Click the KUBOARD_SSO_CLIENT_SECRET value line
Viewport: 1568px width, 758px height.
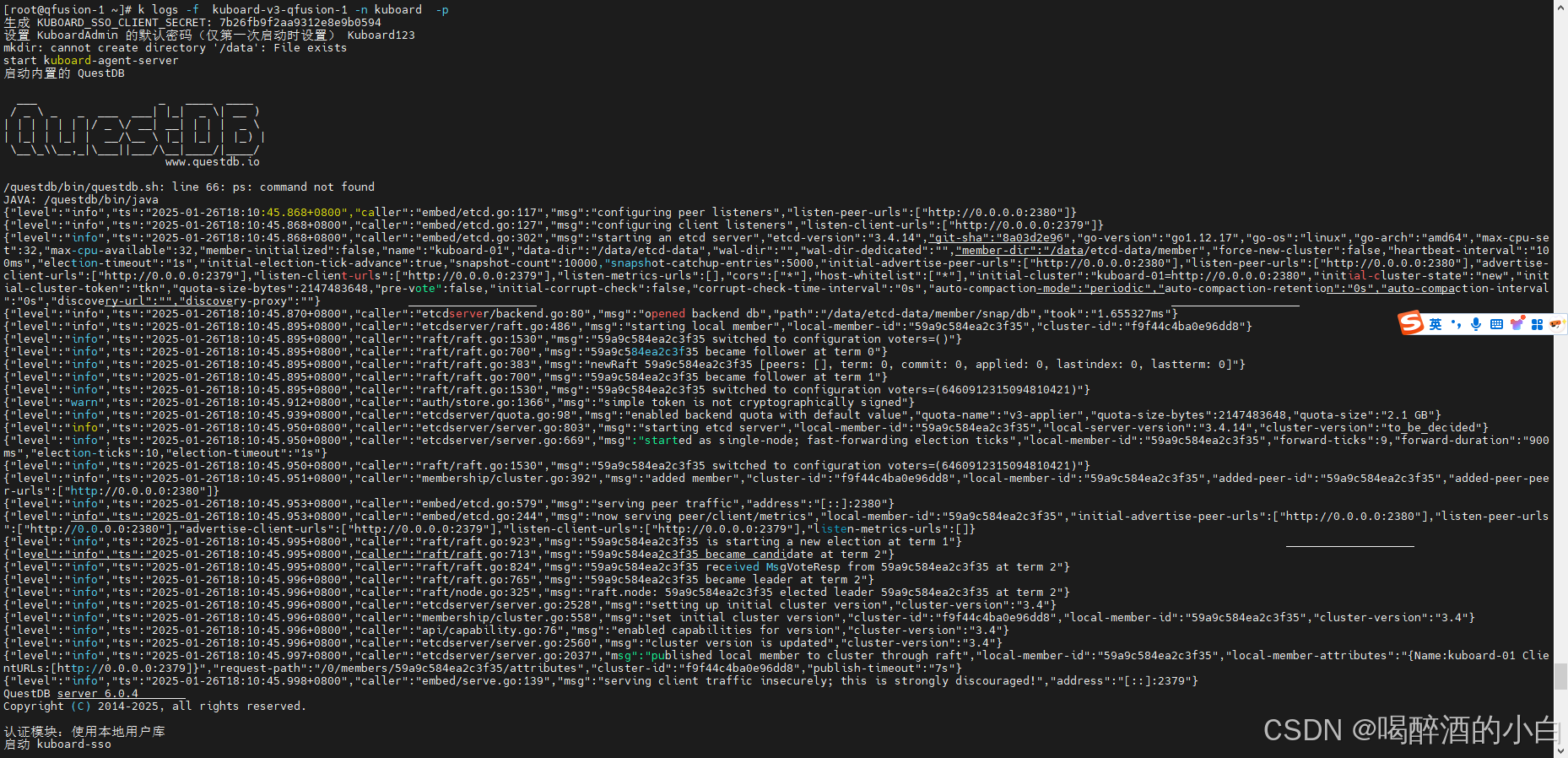click(192, 23)
